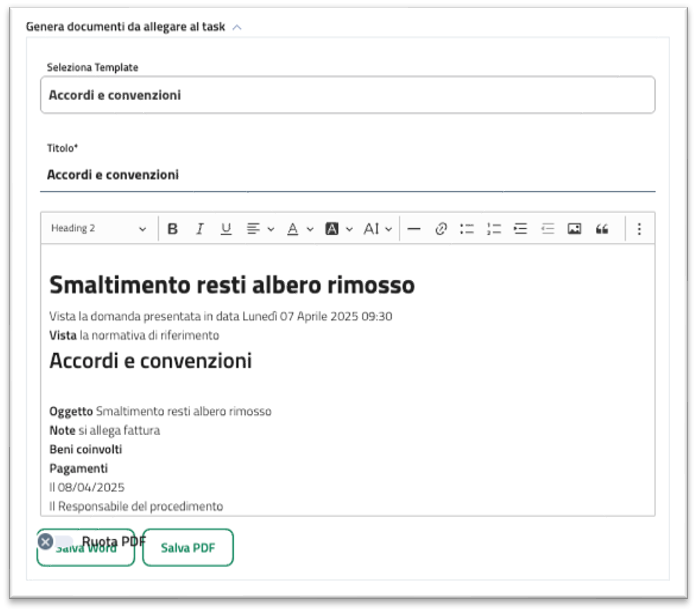The height and width of the screenshot is (610, 697).
Task: Create a bulleted list
Action: [x=467, y=229]
